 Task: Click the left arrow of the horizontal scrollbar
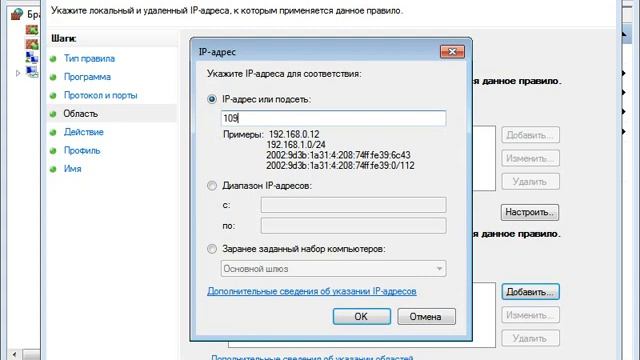[15, 354]
